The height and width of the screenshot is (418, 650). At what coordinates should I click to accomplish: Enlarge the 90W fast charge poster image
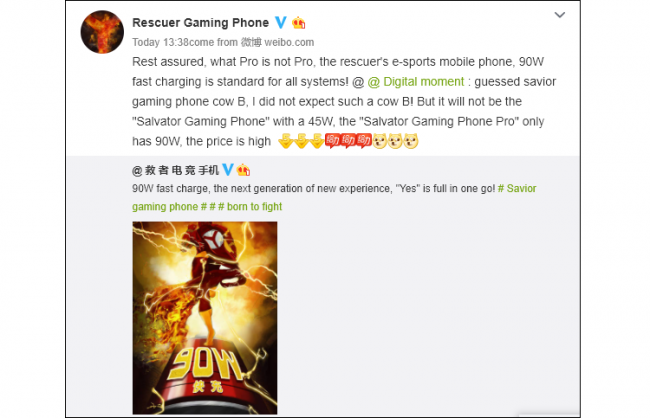click(x=205, y=318)
